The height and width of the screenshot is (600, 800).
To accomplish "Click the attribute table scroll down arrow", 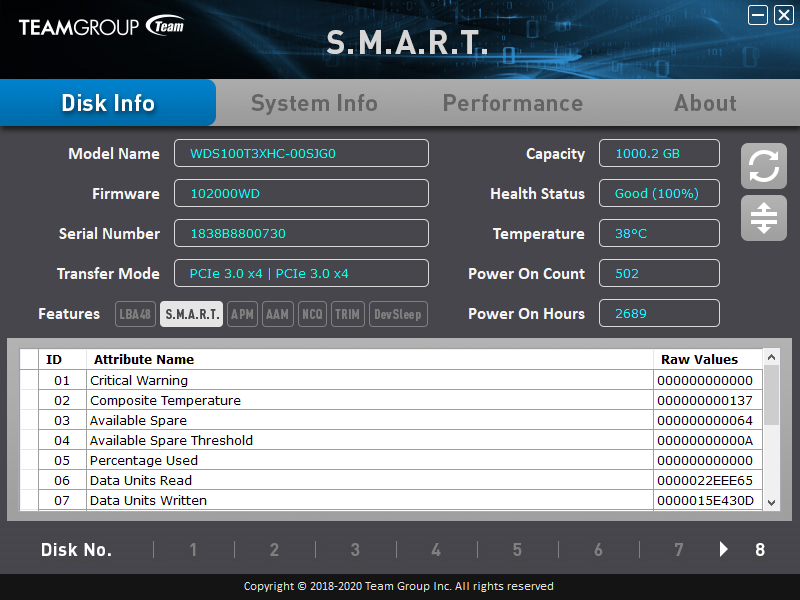I will point(771,503).
